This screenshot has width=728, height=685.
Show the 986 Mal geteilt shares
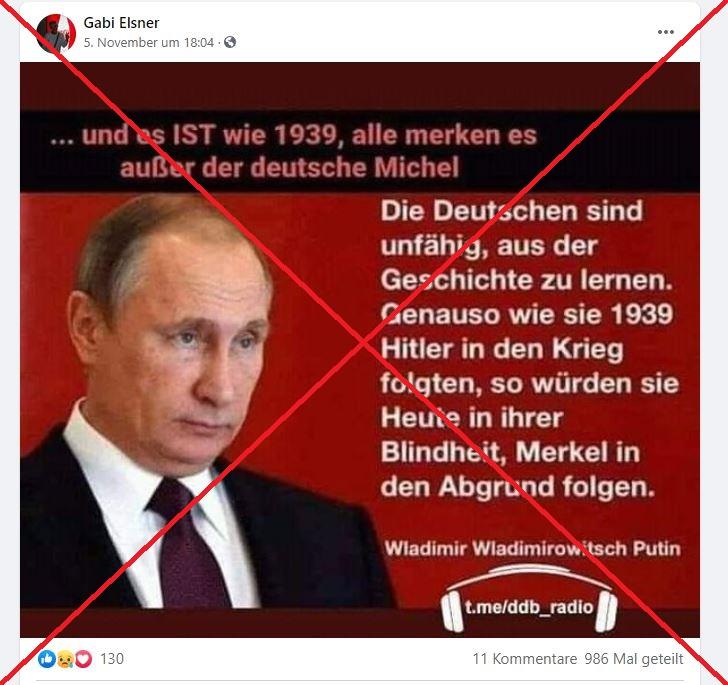634,659
